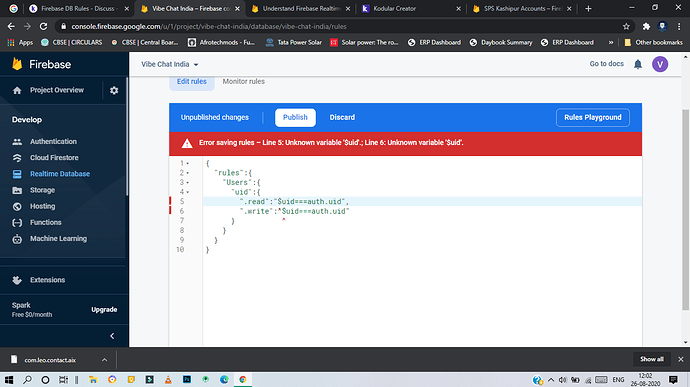Show all downloads

click(652, 359)
